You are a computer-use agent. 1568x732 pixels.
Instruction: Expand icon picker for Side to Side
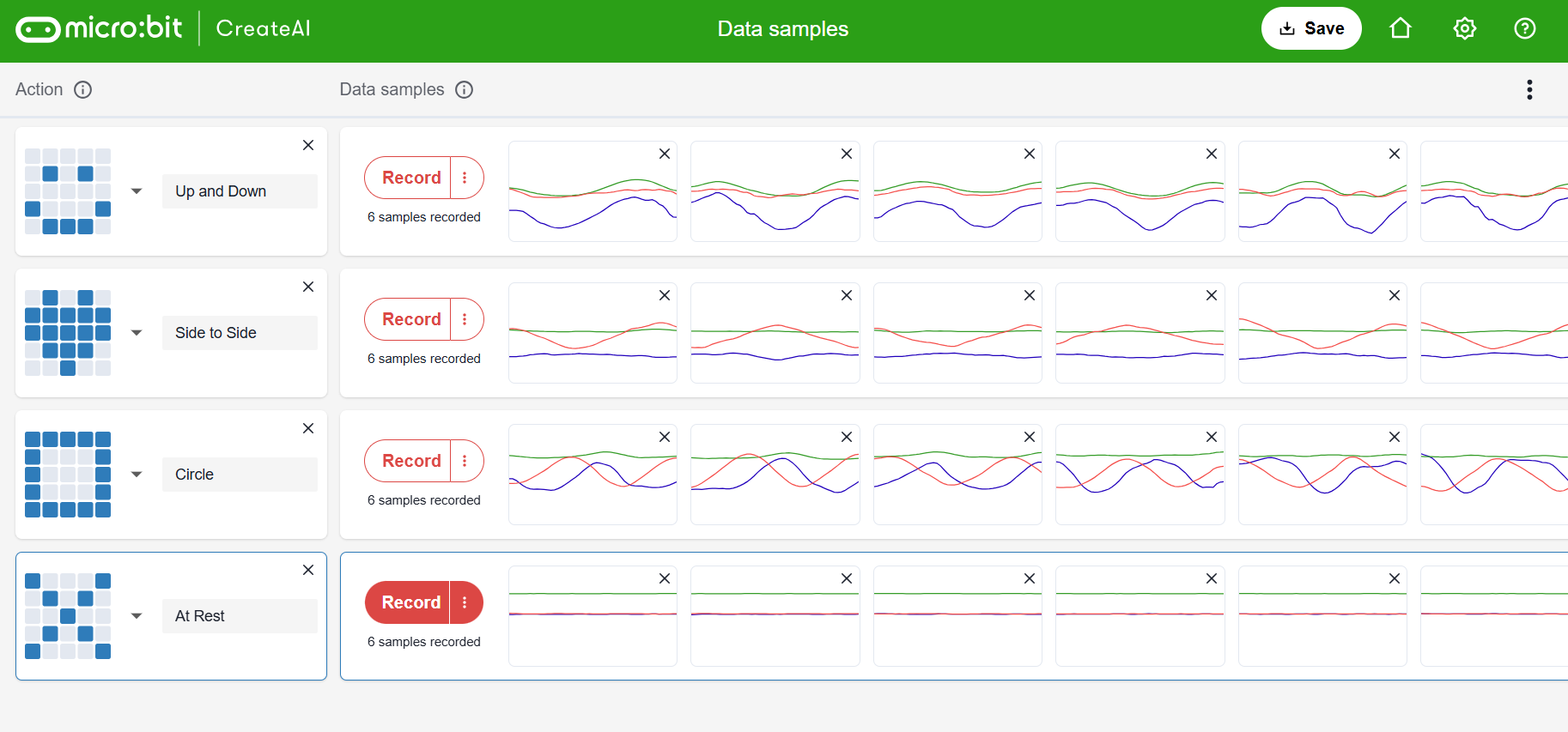137,333
